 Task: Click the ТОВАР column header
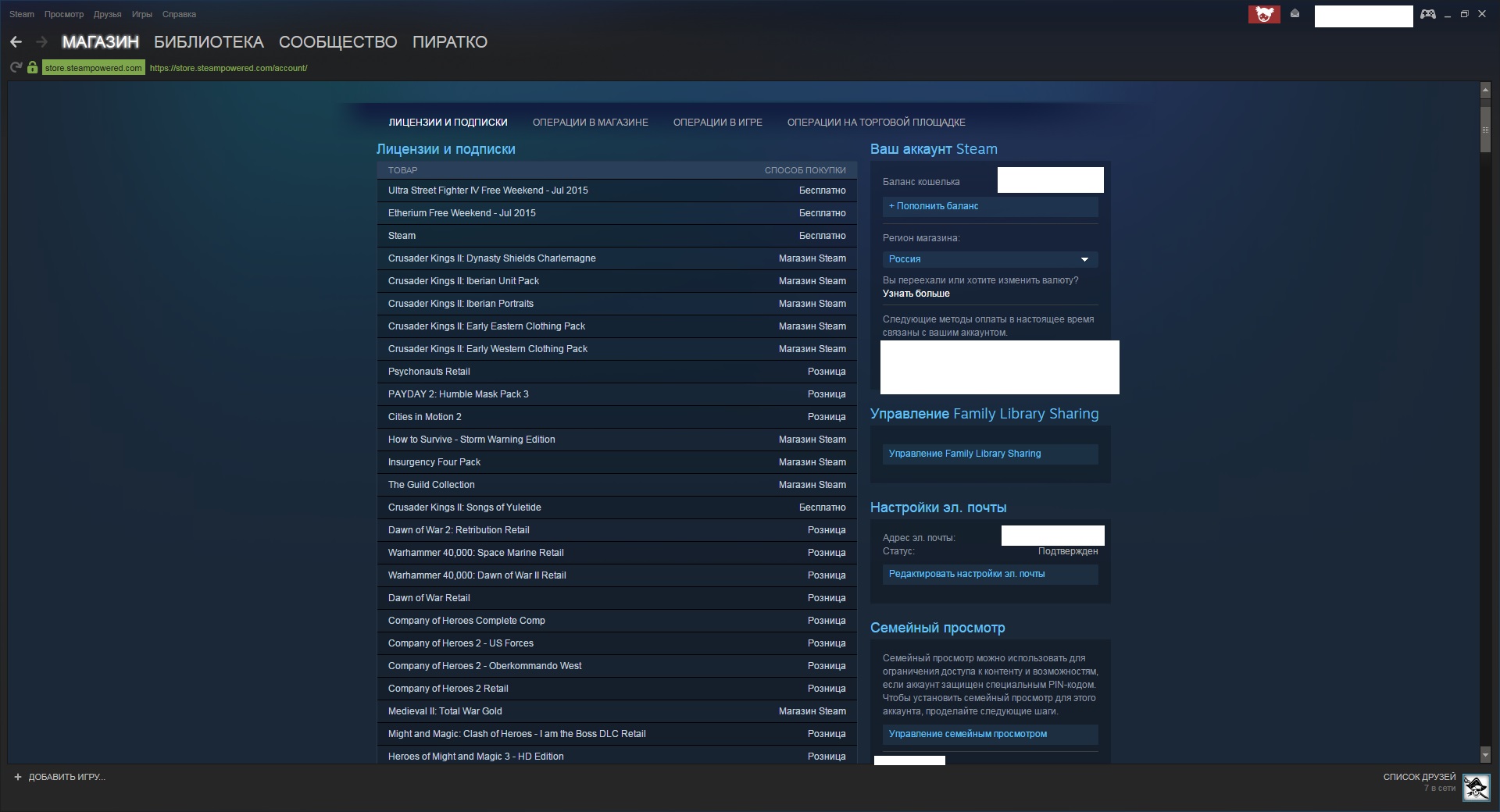(x=403, y=170)
